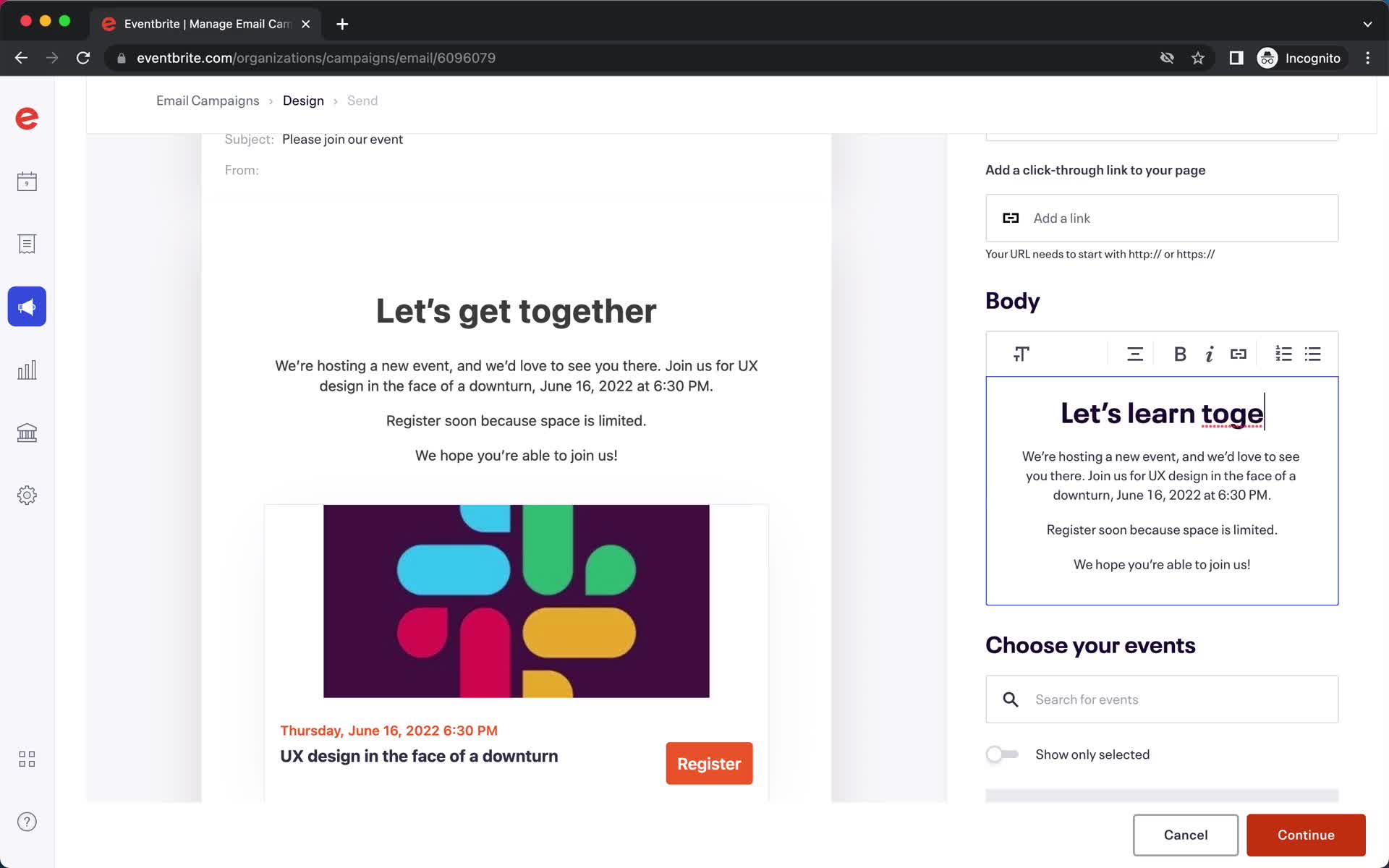Click the text alignment icon in the Body toolbar

pyautogui.click(x=1135, y=354)
